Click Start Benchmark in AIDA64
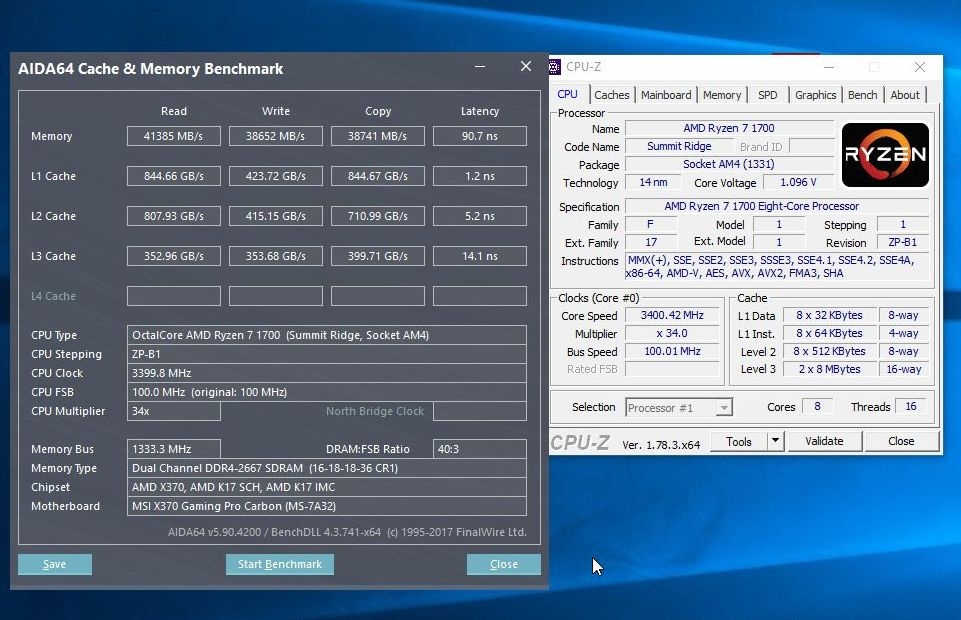The height and width of the screenshot is (620, 961). 279,564
